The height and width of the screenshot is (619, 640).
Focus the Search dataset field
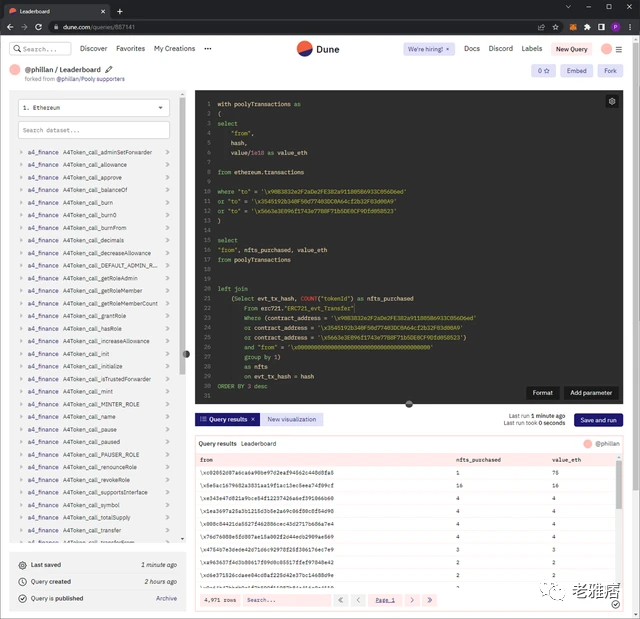click(94, 130)
